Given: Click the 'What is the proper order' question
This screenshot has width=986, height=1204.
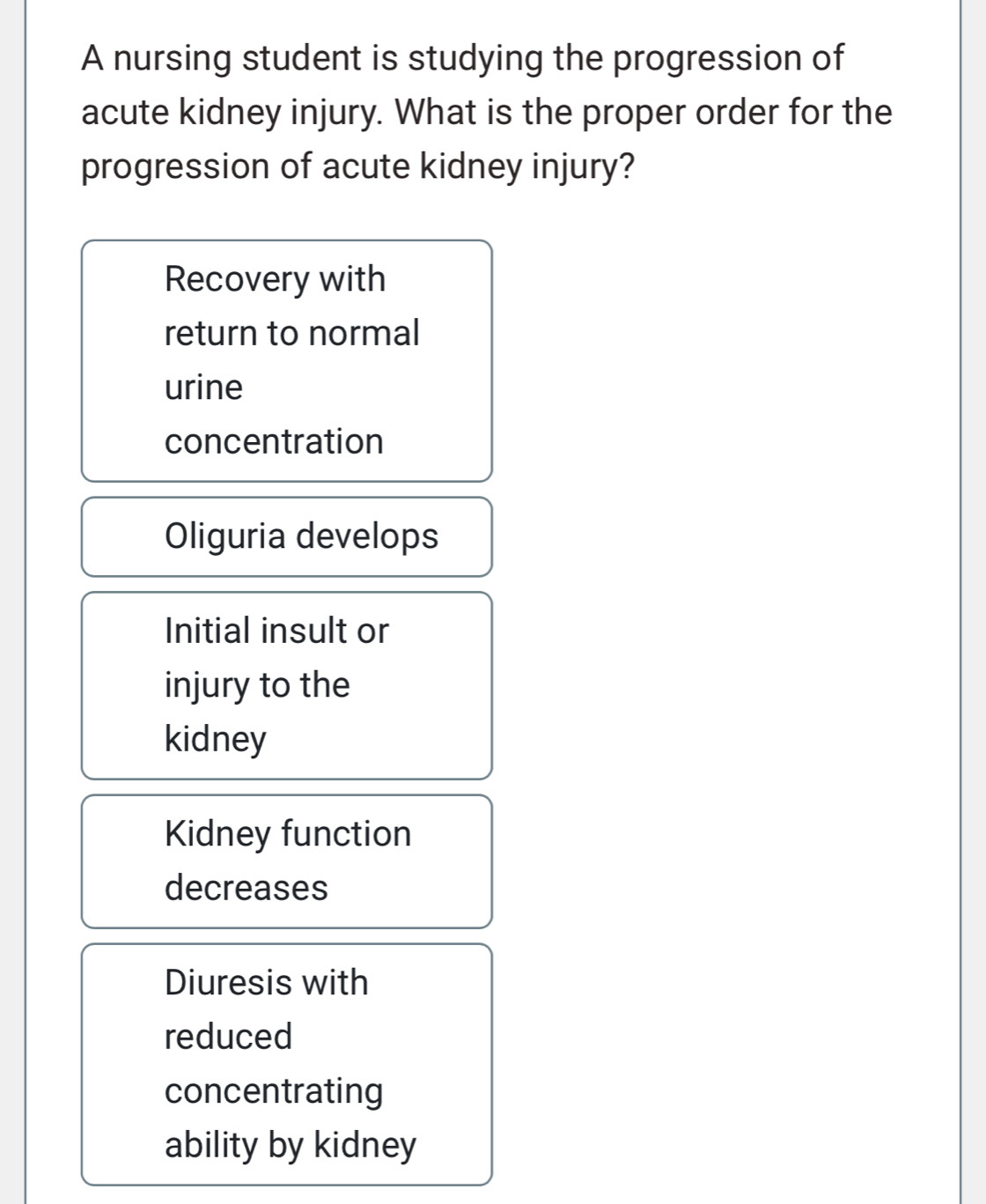Looking at the screenshot, I should tap(643, 113).
